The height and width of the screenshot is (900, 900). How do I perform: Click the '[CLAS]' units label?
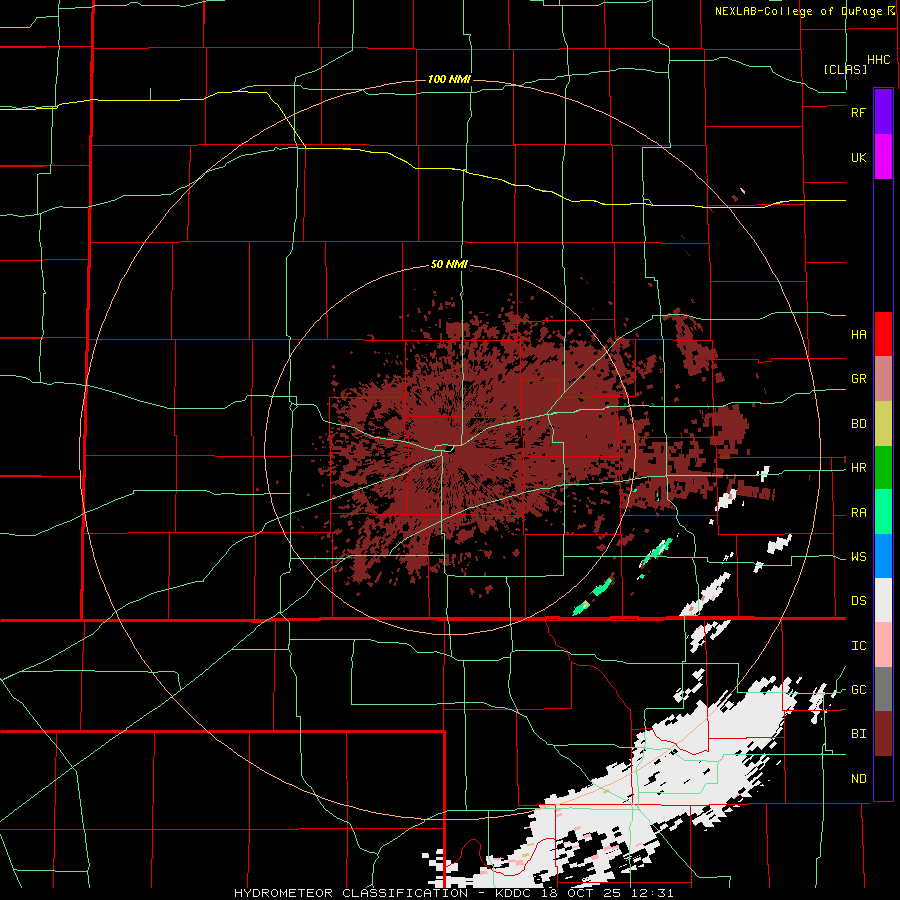click(845, 69)
